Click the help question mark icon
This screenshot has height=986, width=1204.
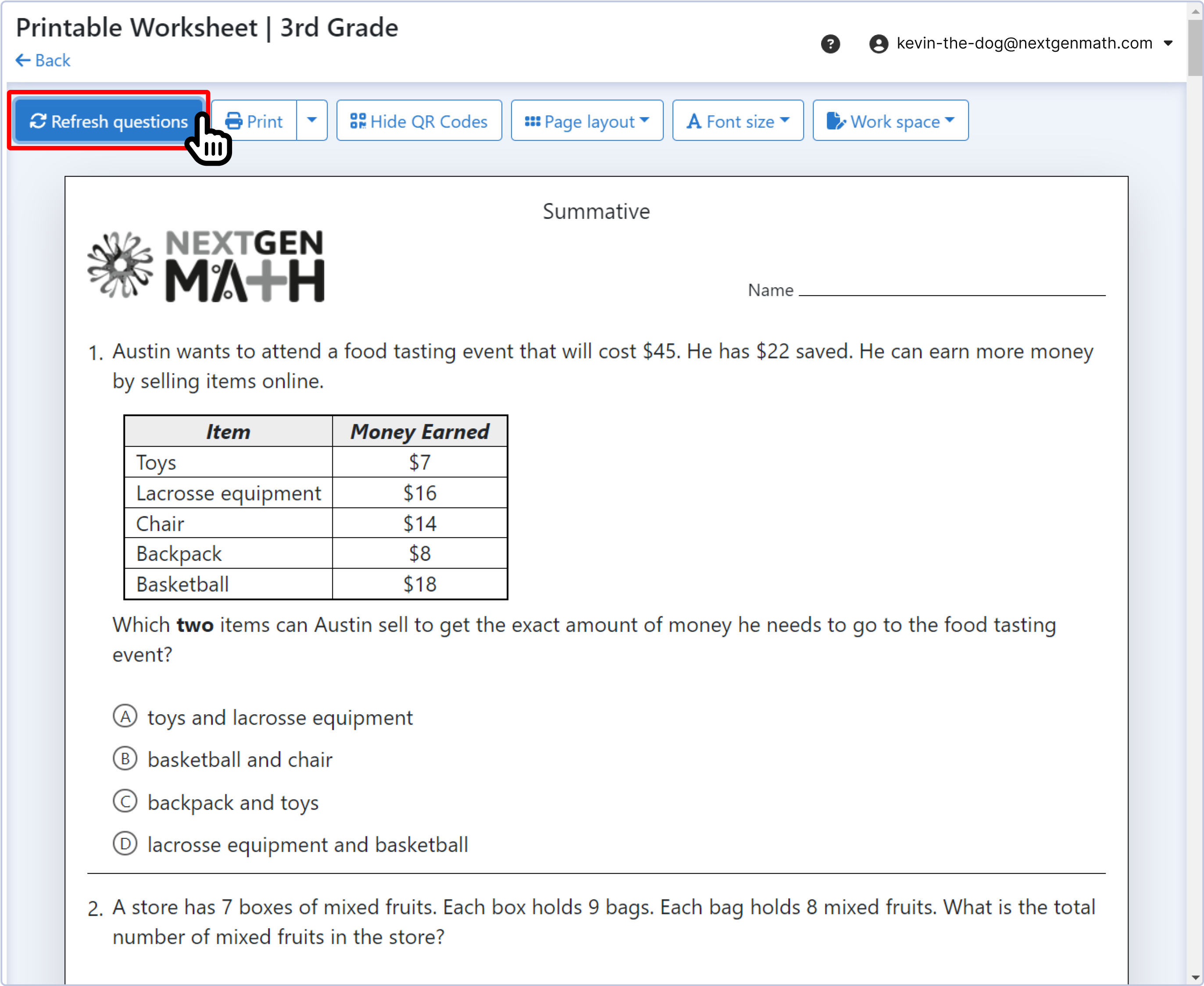(x=830, y=44)
